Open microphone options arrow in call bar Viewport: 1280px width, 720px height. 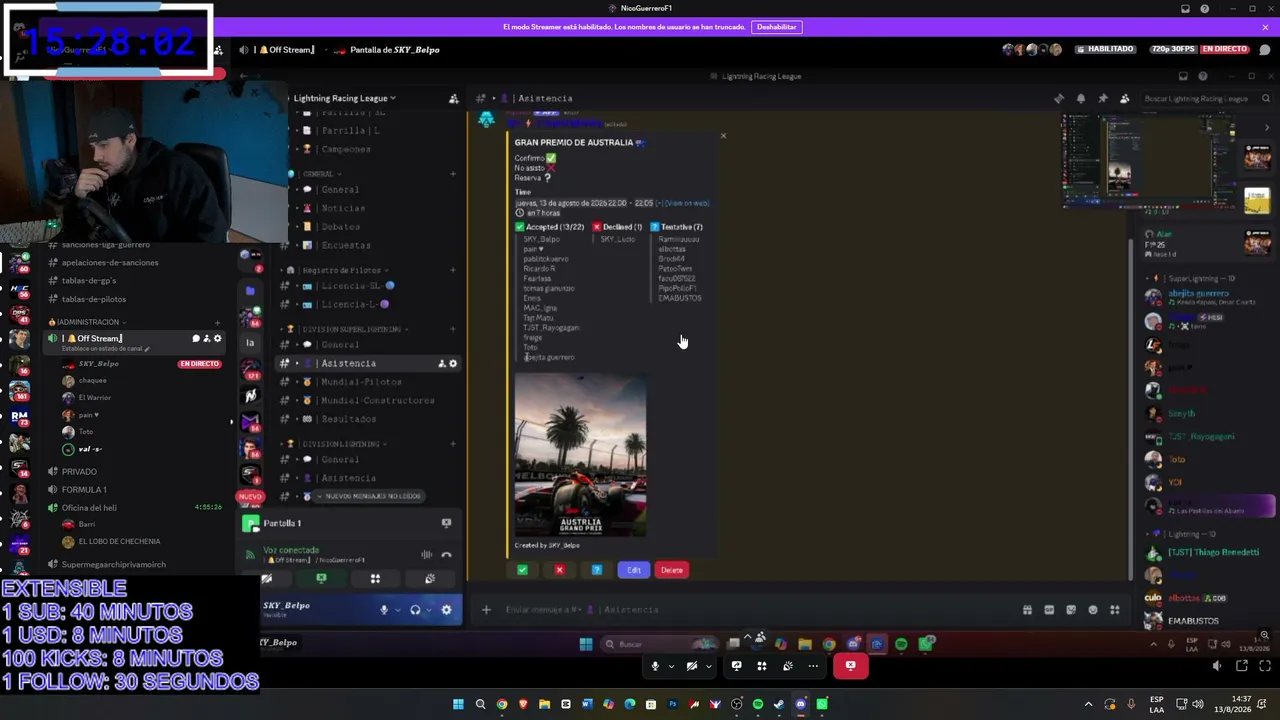pos(672,666)
